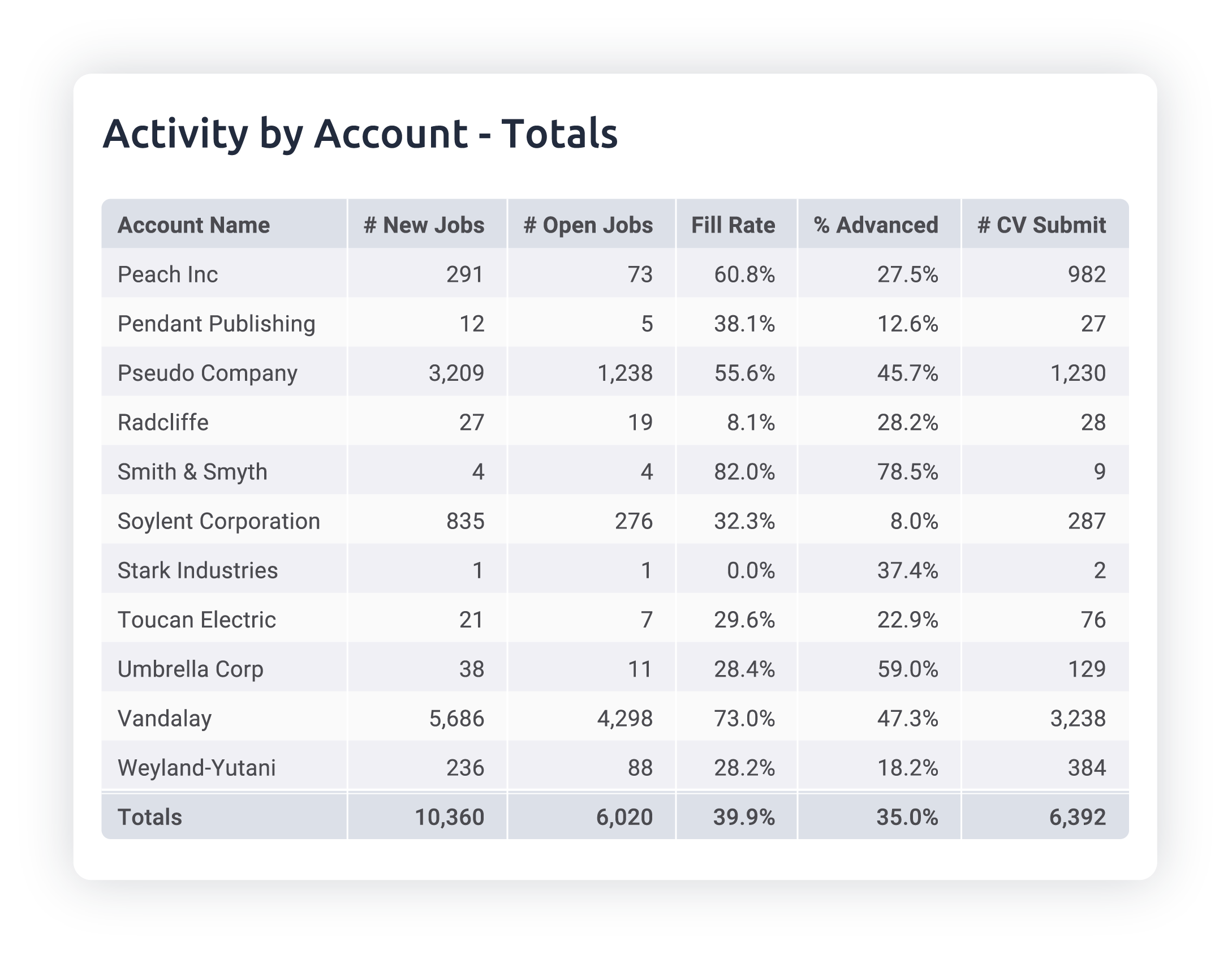Click the # Open Jobs column header

tap(588, 225)
